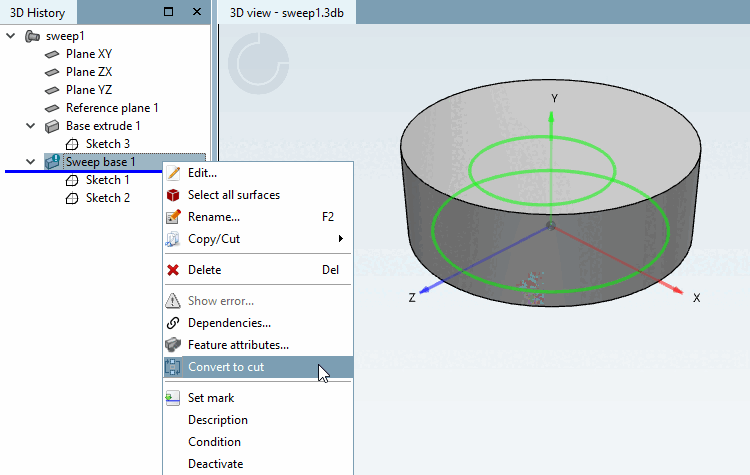Click the Feature attributes icon
This screenshot has height=475, width=750.
tap(173, 345)
